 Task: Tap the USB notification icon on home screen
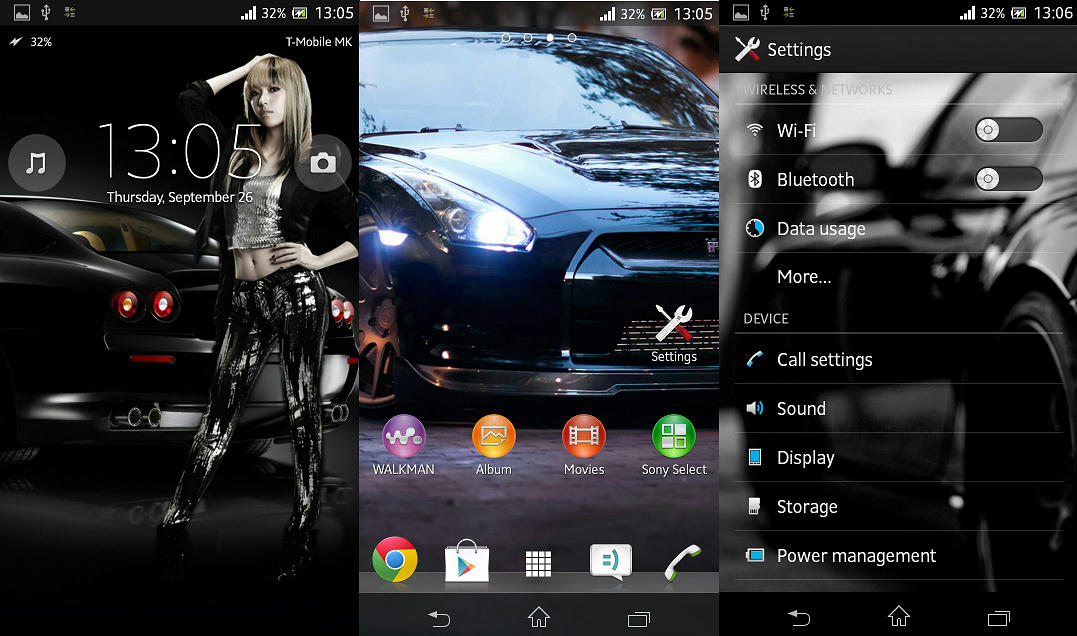405,13
